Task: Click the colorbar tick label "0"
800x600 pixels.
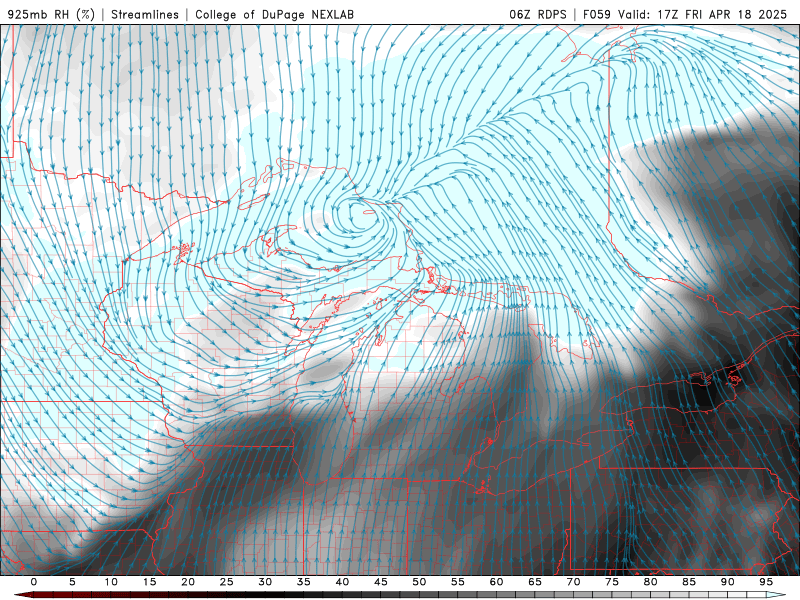Action: pos(34,582)
